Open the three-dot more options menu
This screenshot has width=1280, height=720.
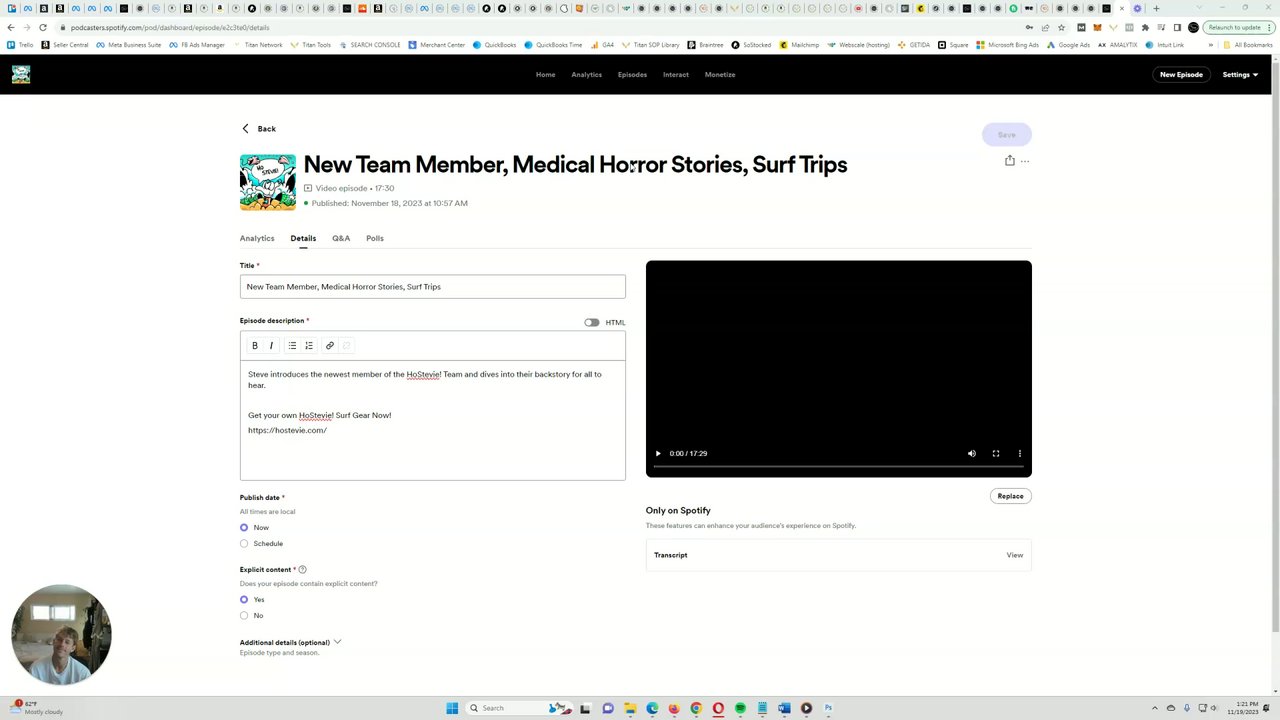1025,161
